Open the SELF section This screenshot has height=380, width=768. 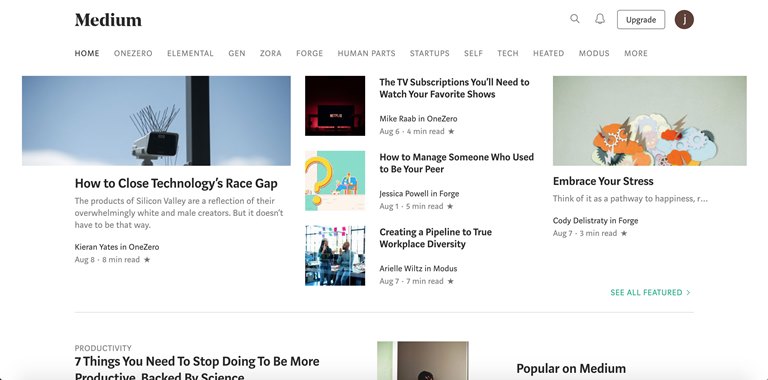[x=473, y=53]
